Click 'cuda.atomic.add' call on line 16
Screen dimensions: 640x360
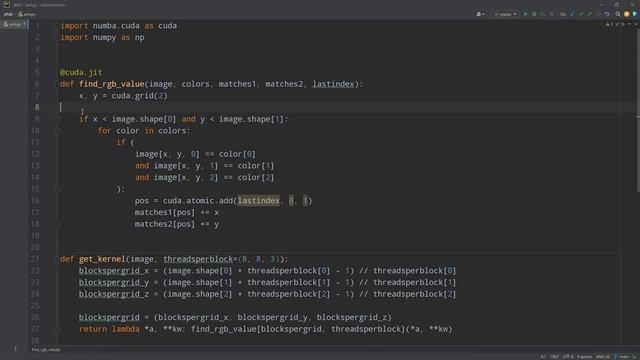click(x=198, y=201)
